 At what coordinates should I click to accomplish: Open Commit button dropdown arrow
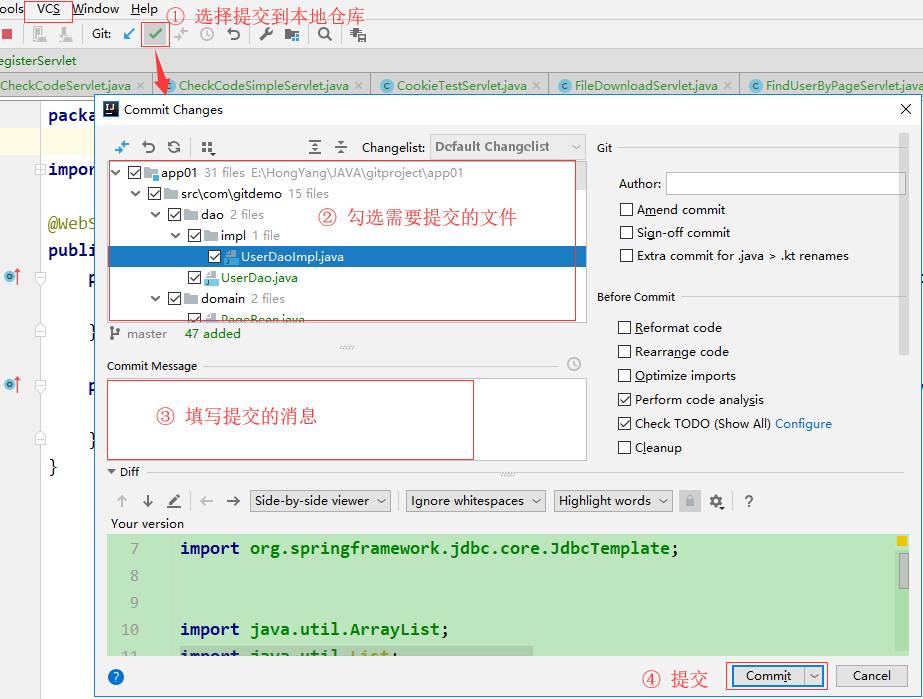click(814, 676)
